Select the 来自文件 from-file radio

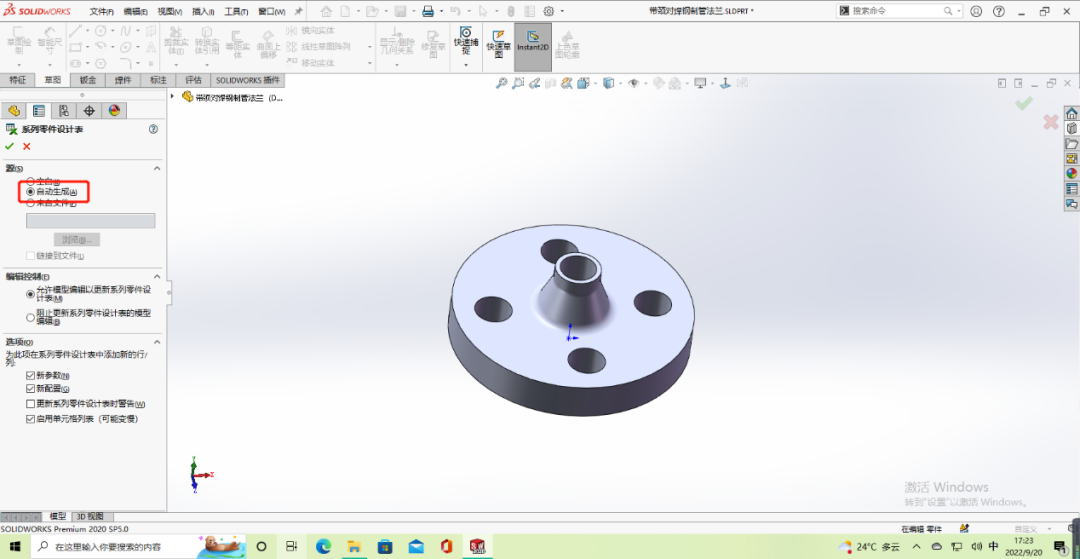30,202
